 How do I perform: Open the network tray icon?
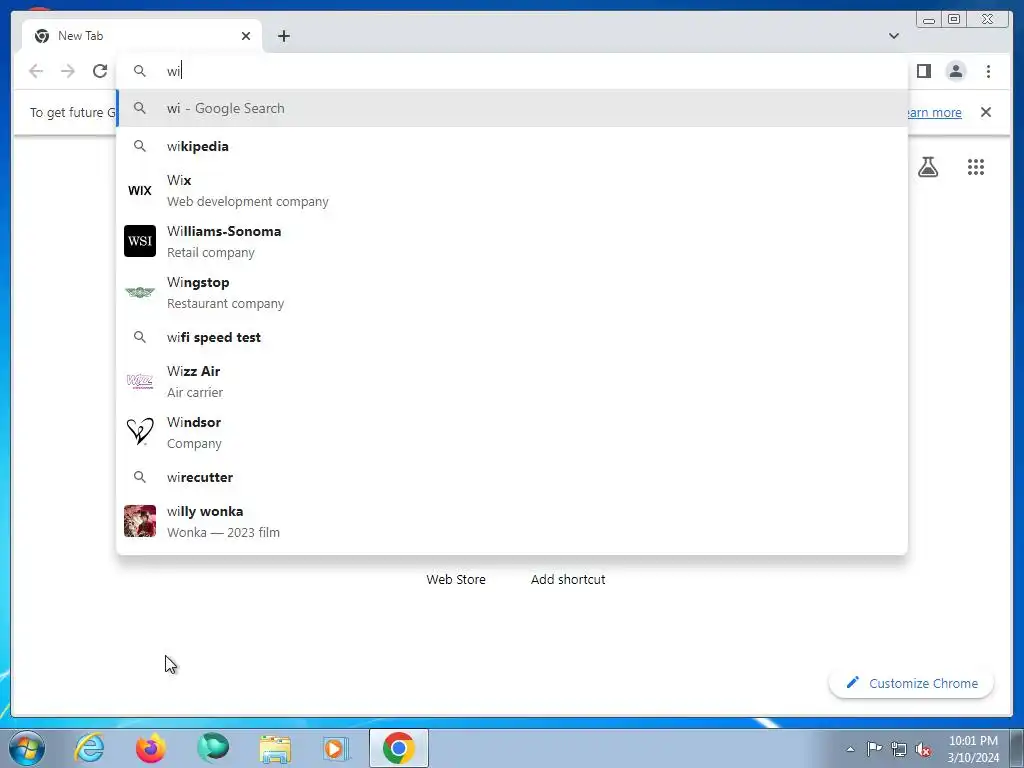(x=899, y=749)
